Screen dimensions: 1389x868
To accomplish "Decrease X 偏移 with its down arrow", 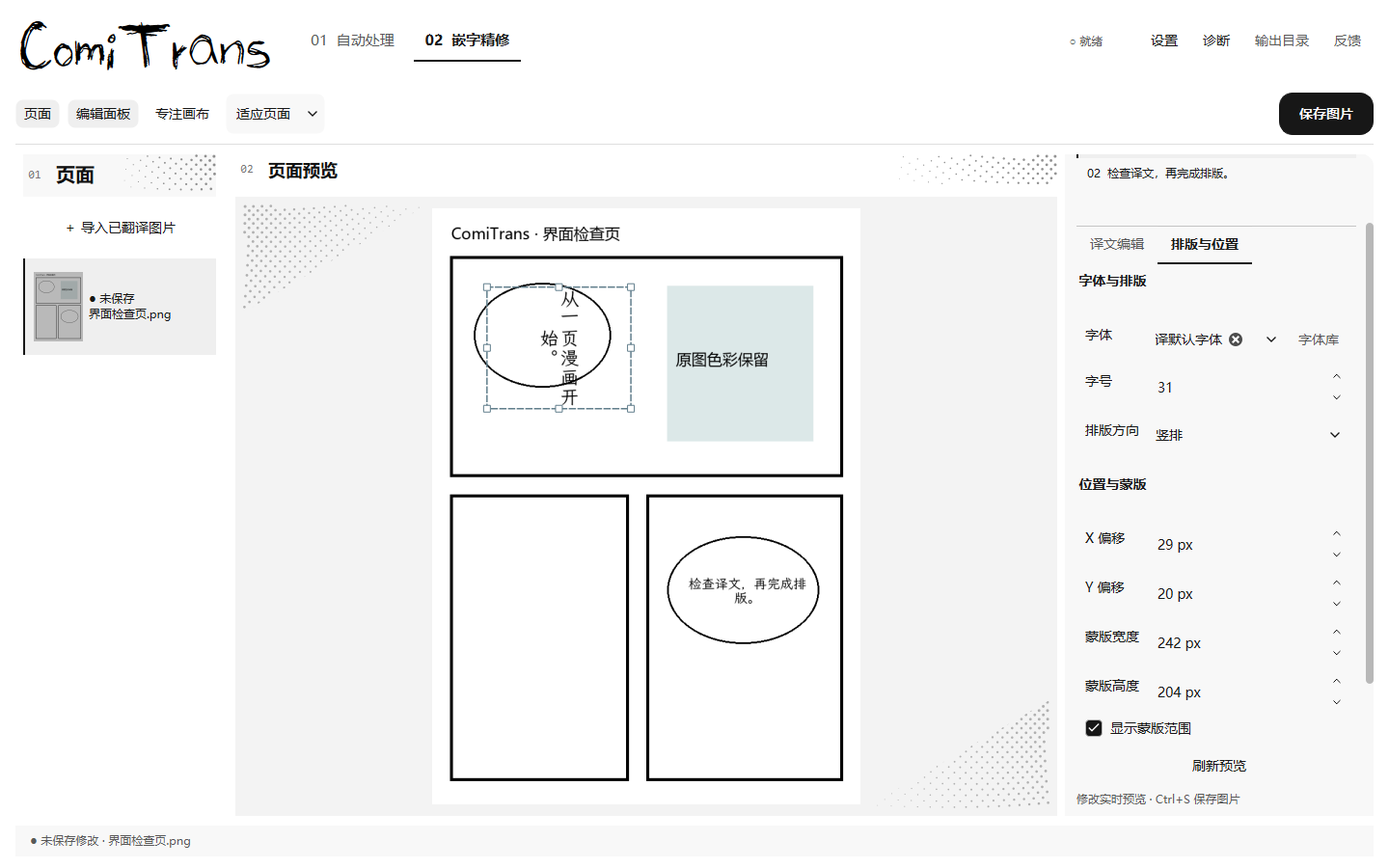I will 1336,555.
